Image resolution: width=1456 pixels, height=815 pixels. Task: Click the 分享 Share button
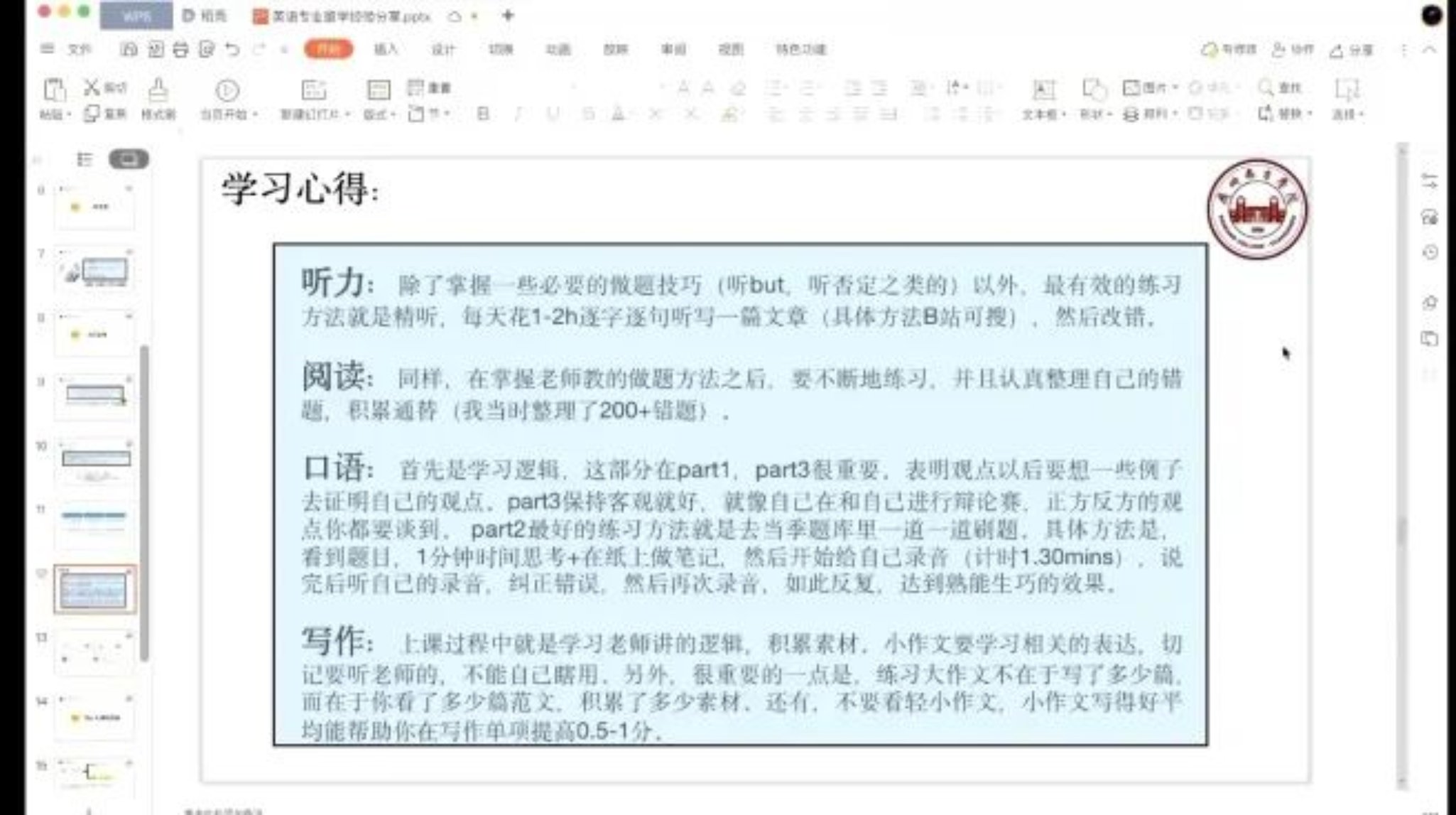coord(1352,50)
